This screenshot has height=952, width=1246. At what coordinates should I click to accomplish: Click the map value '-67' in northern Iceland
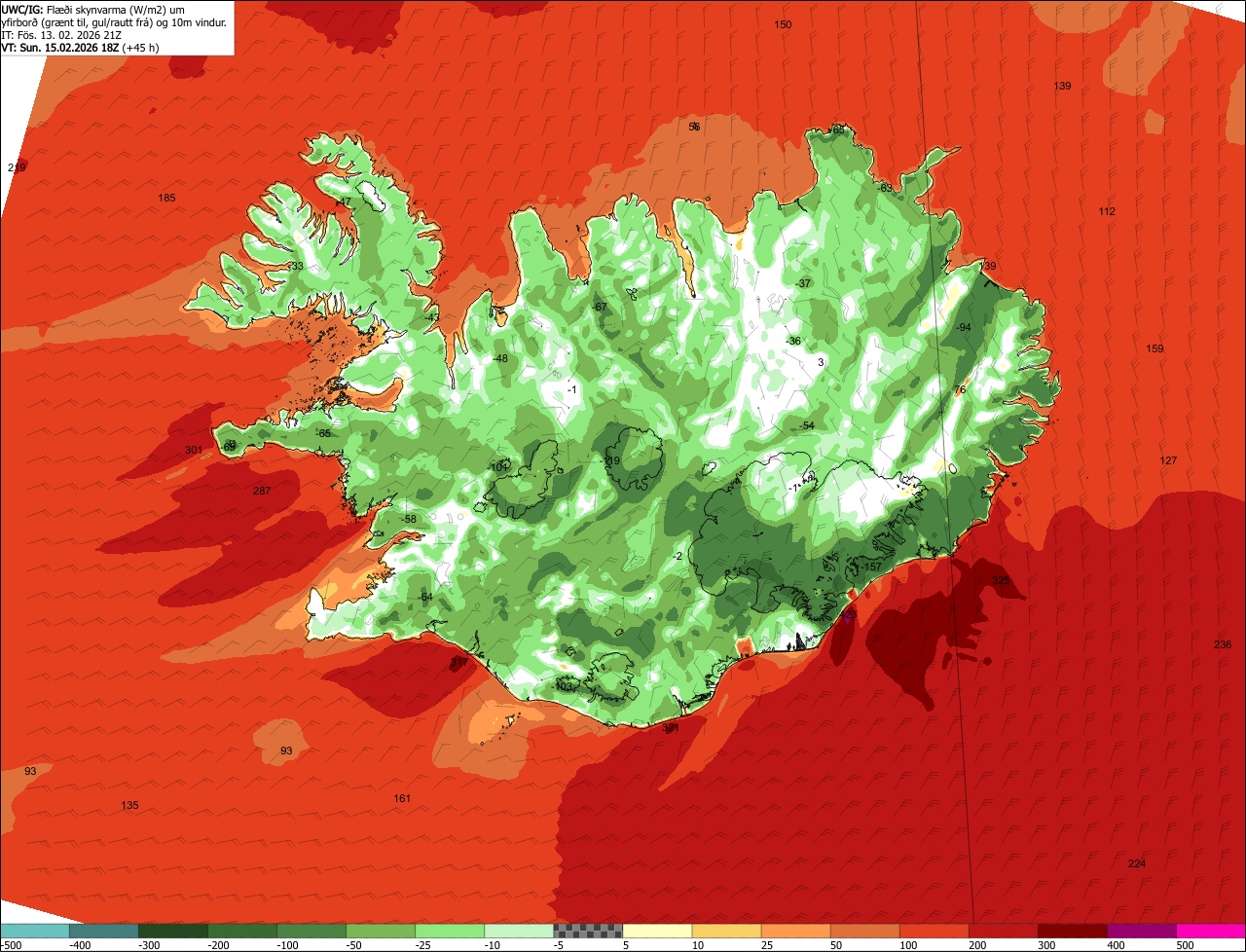tap(600, 308)
